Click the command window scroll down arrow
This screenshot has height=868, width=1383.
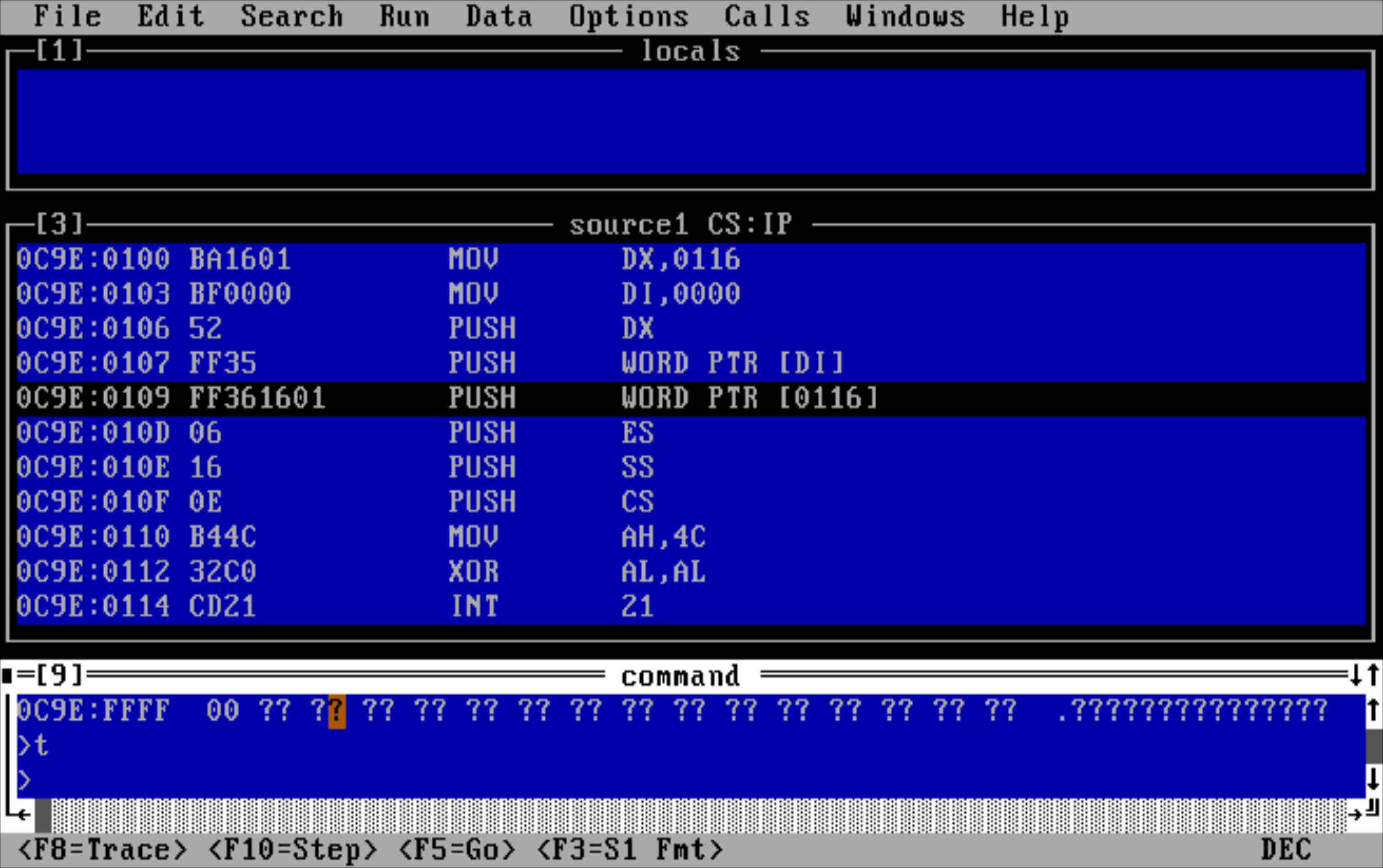point(1373,780)
